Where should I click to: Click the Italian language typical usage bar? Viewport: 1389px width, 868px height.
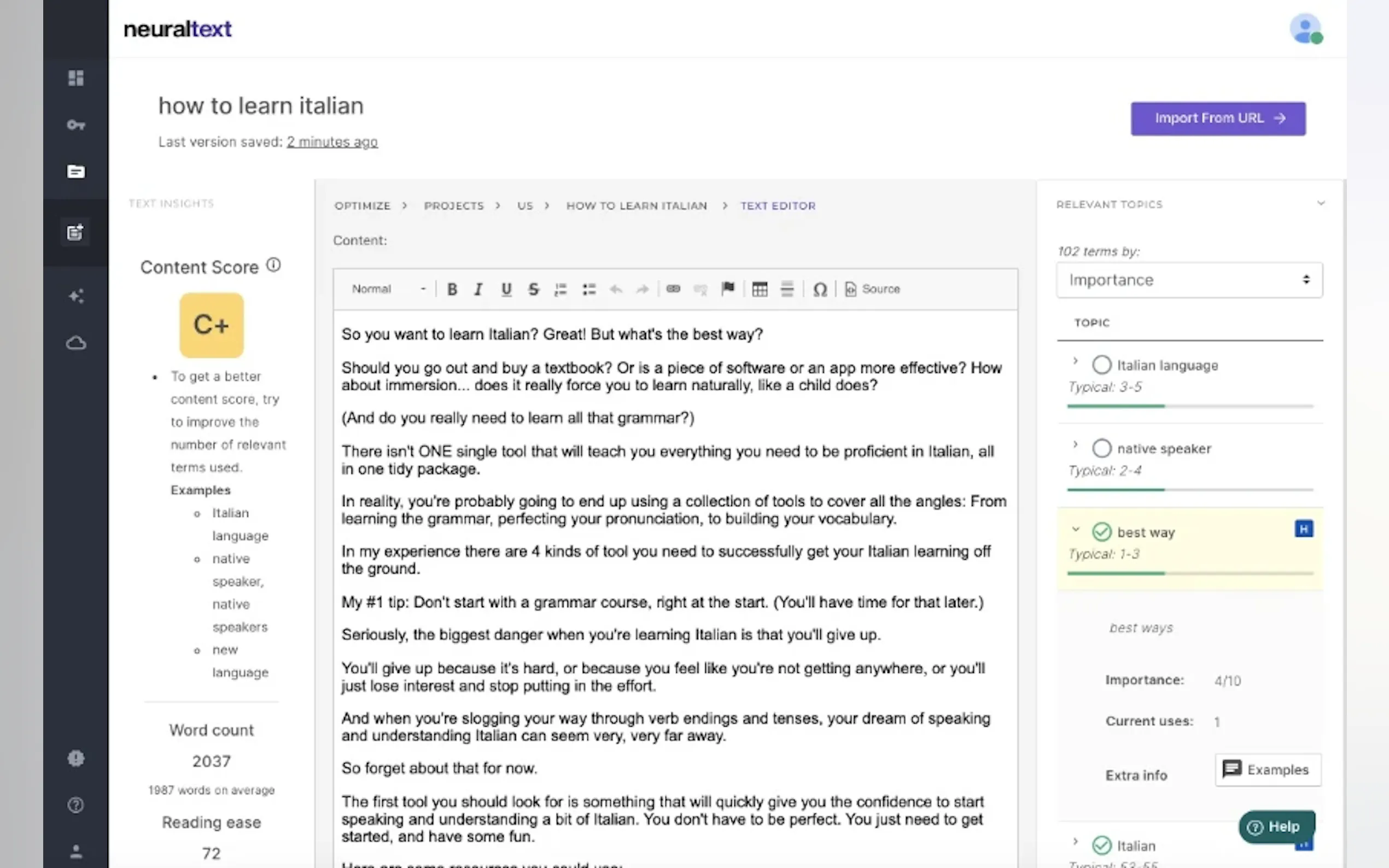[x=1189, y=406]
